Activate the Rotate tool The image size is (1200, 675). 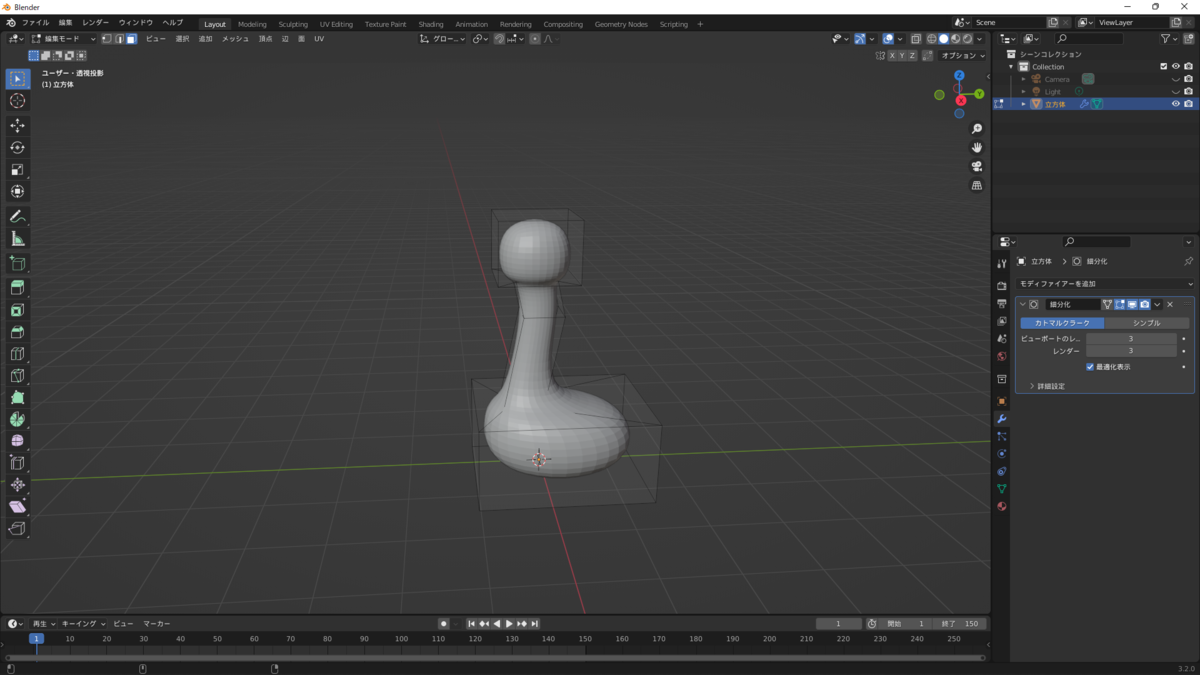tap(17, 147)
